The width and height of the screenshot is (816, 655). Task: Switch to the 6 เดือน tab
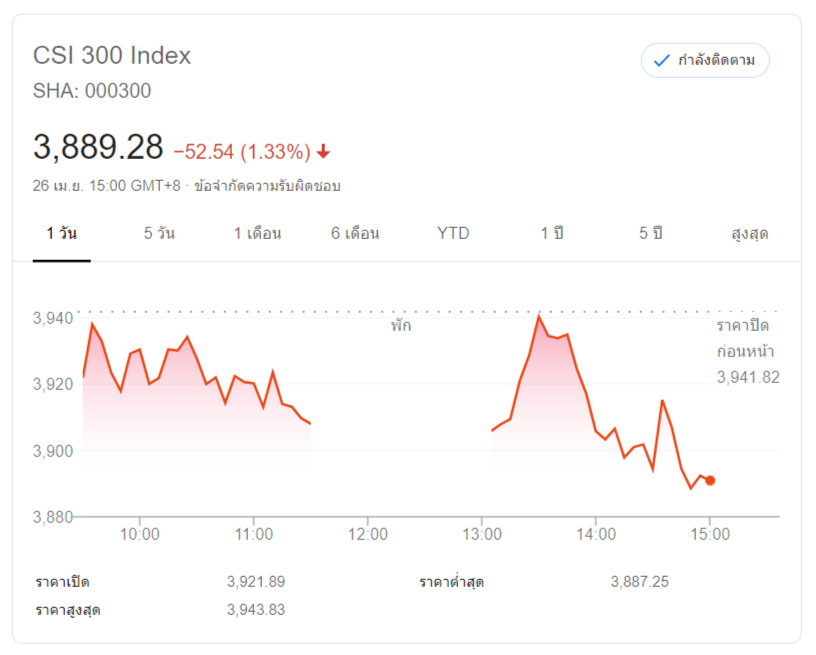coord(355,234)
